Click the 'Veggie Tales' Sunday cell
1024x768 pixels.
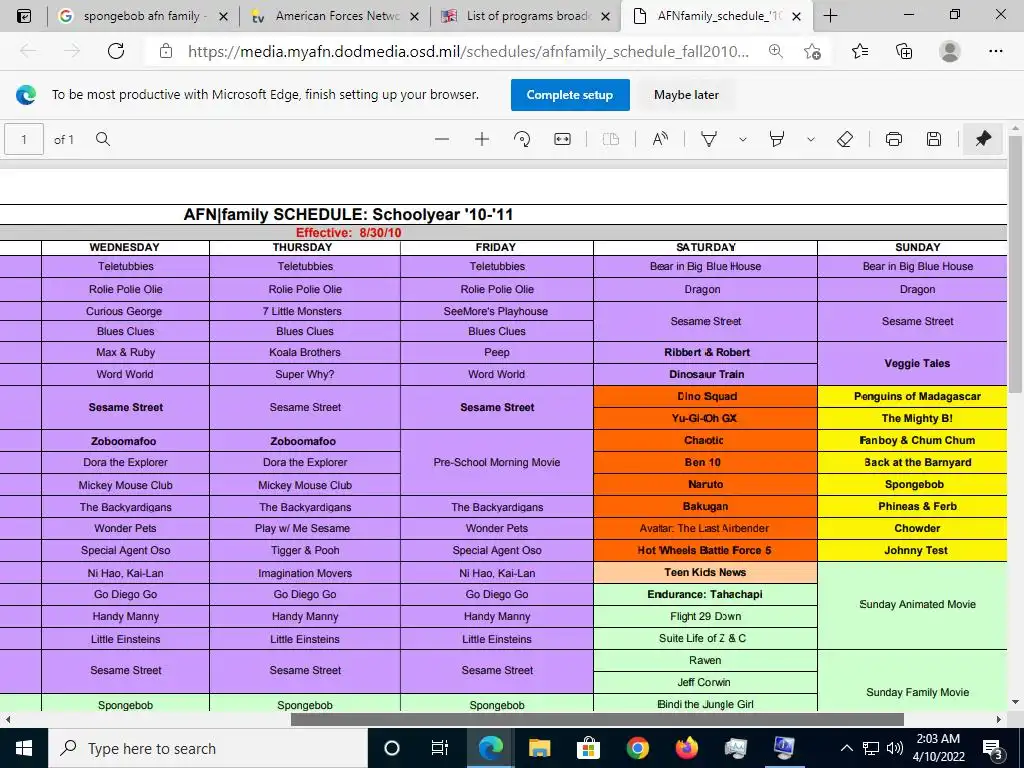tap(912, 364)
